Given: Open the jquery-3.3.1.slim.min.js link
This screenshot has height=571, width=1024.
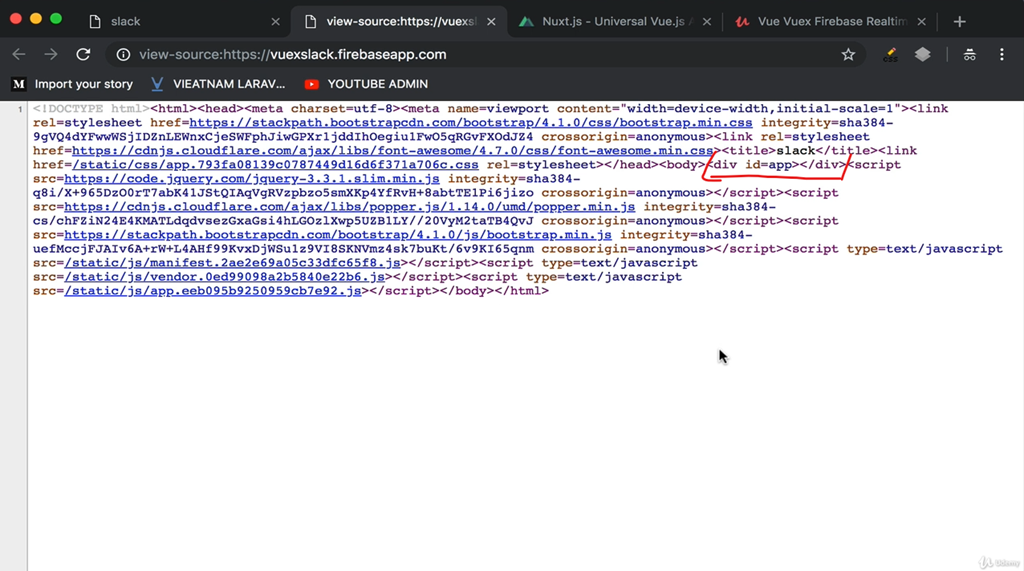Looking at the screenshot, I should pos(252,179).
